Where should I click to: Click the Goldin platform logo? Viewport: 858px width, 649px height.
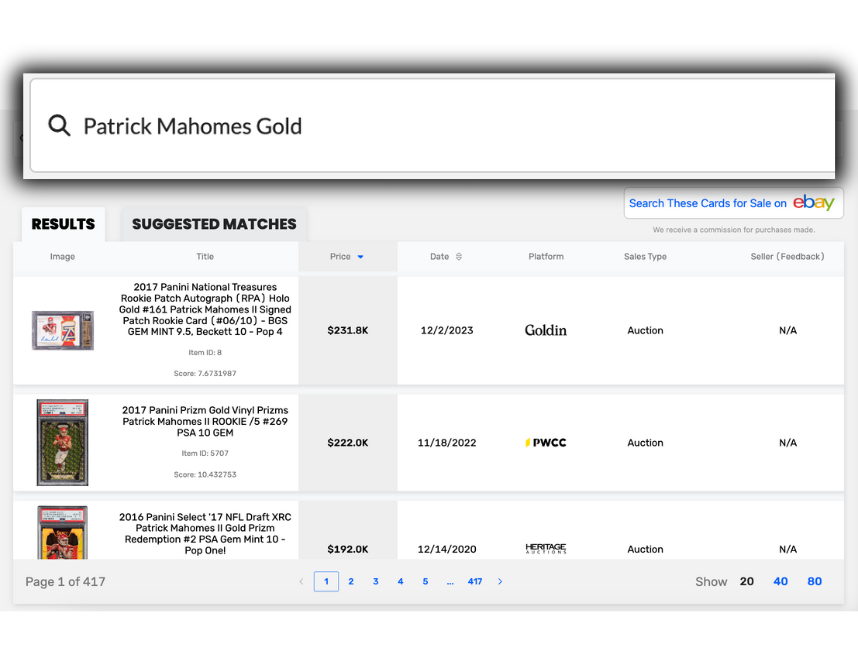(x=545, y=330)
